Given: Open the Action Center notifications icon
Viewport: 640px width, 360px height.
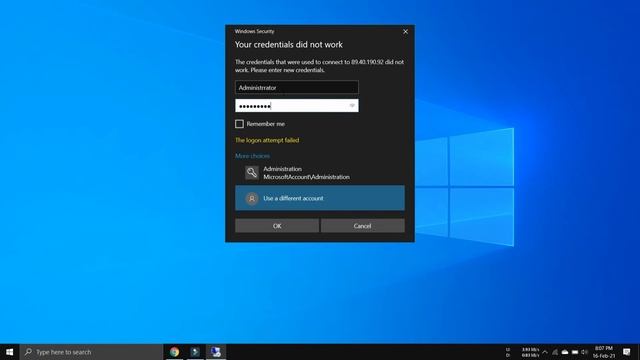Looking at the screenshot, I should coord(627,352).
